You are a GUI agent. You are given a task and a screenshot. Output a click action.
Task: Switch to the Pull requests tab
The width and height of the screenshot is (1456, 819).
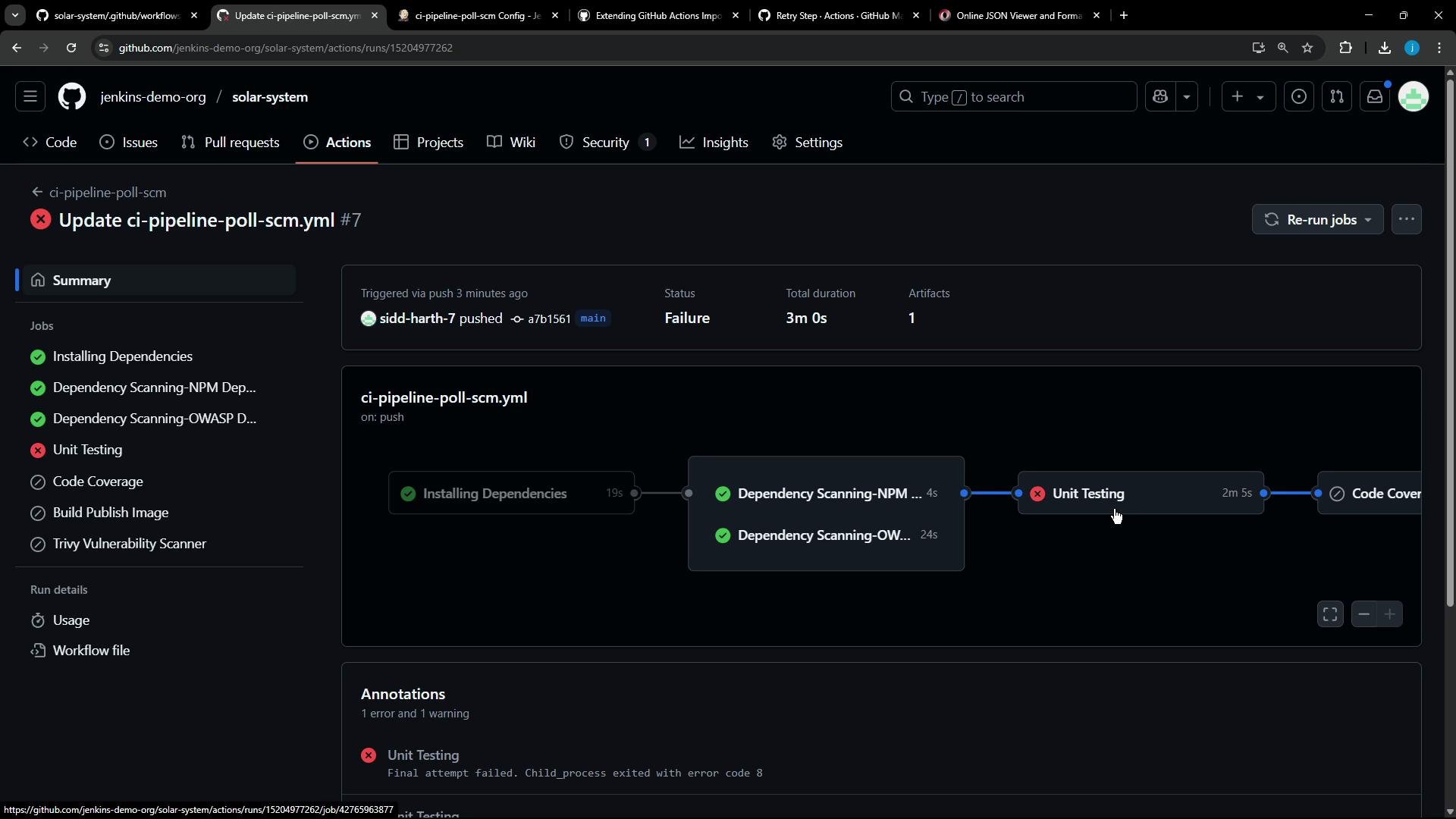tap(231, 143)
